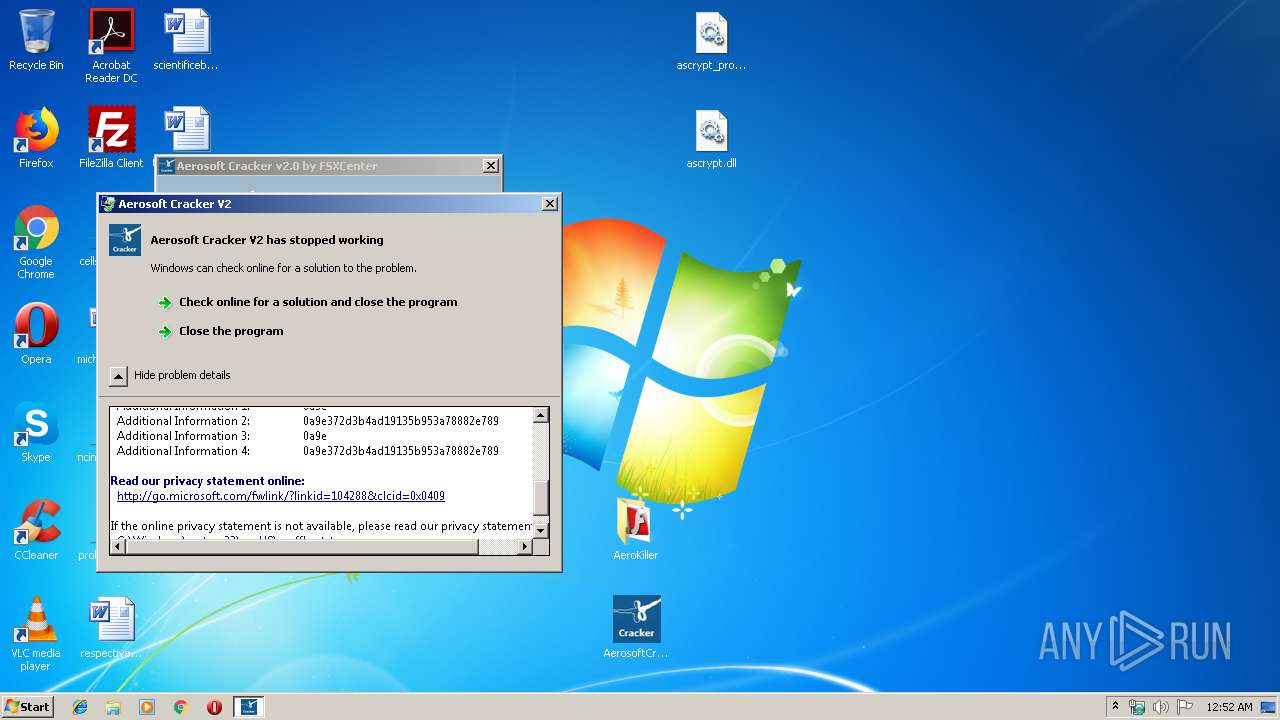Launch Firefox from the desktop

pos(36,138)
